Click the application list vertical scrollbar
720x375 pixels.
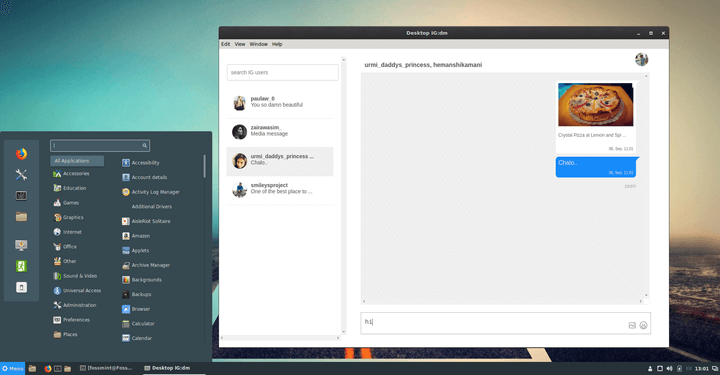pyautogui.click(x=204, y=166)
